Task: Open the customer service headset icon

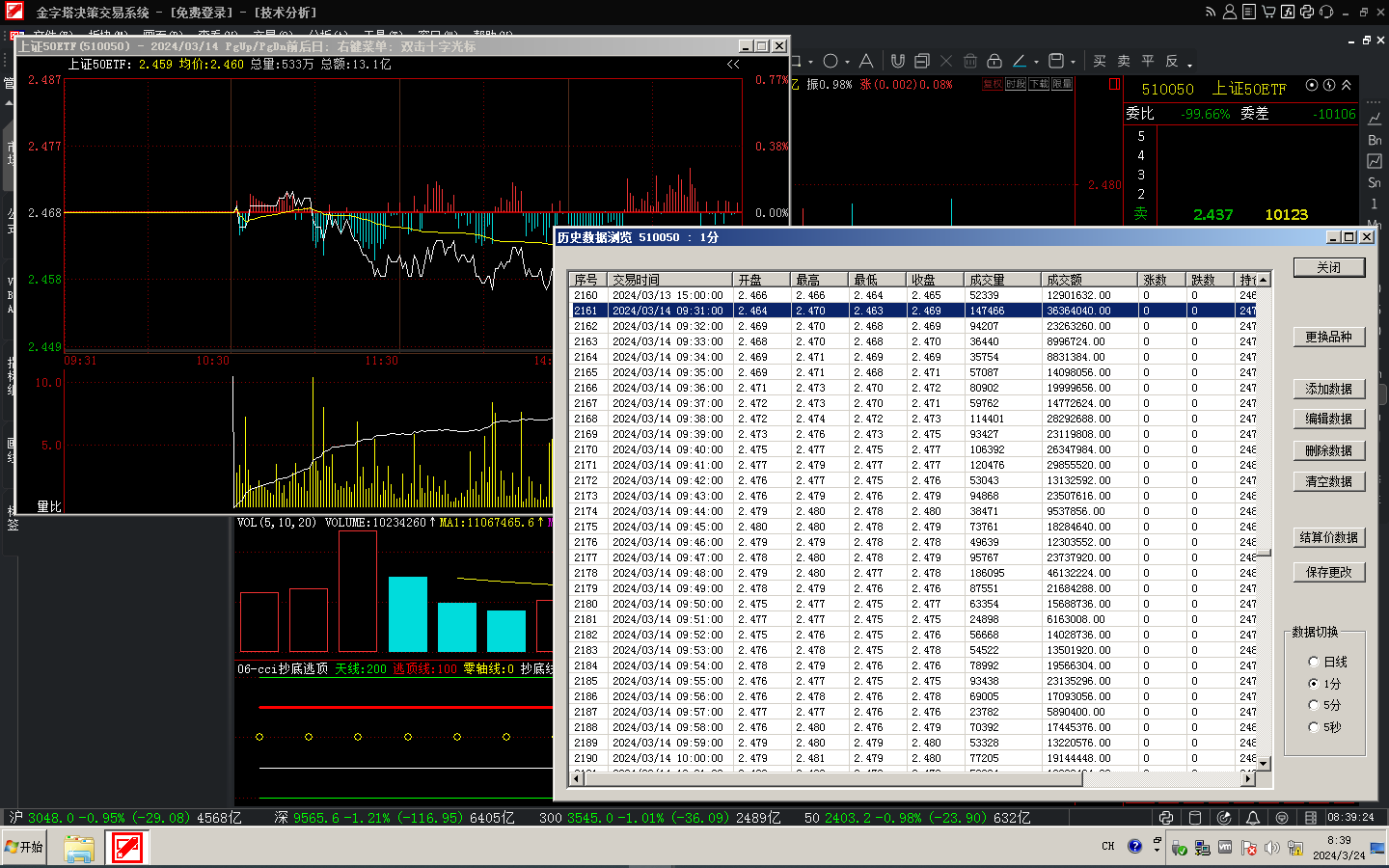Action: tap(1326, 12)
